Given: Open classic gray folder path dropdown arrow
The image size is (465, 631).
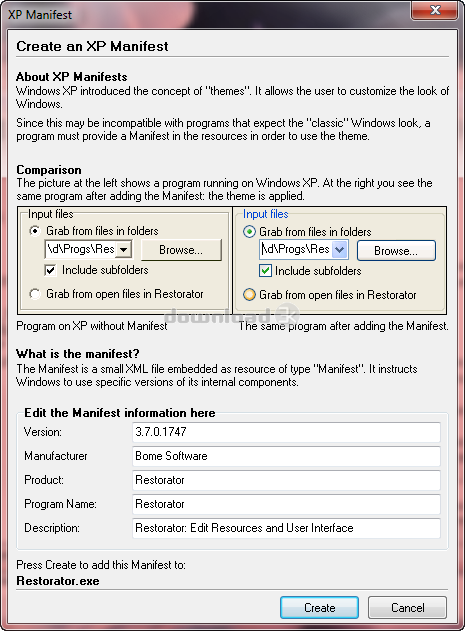Looking at the screenshot, I should click(x=124, y=250).
